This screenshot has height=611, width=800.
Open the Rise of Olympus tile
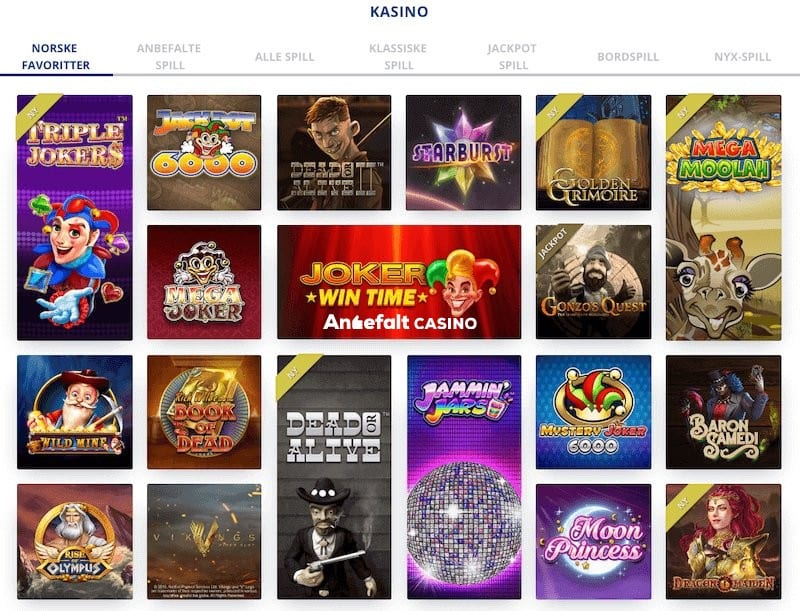[x=74, y=542]
